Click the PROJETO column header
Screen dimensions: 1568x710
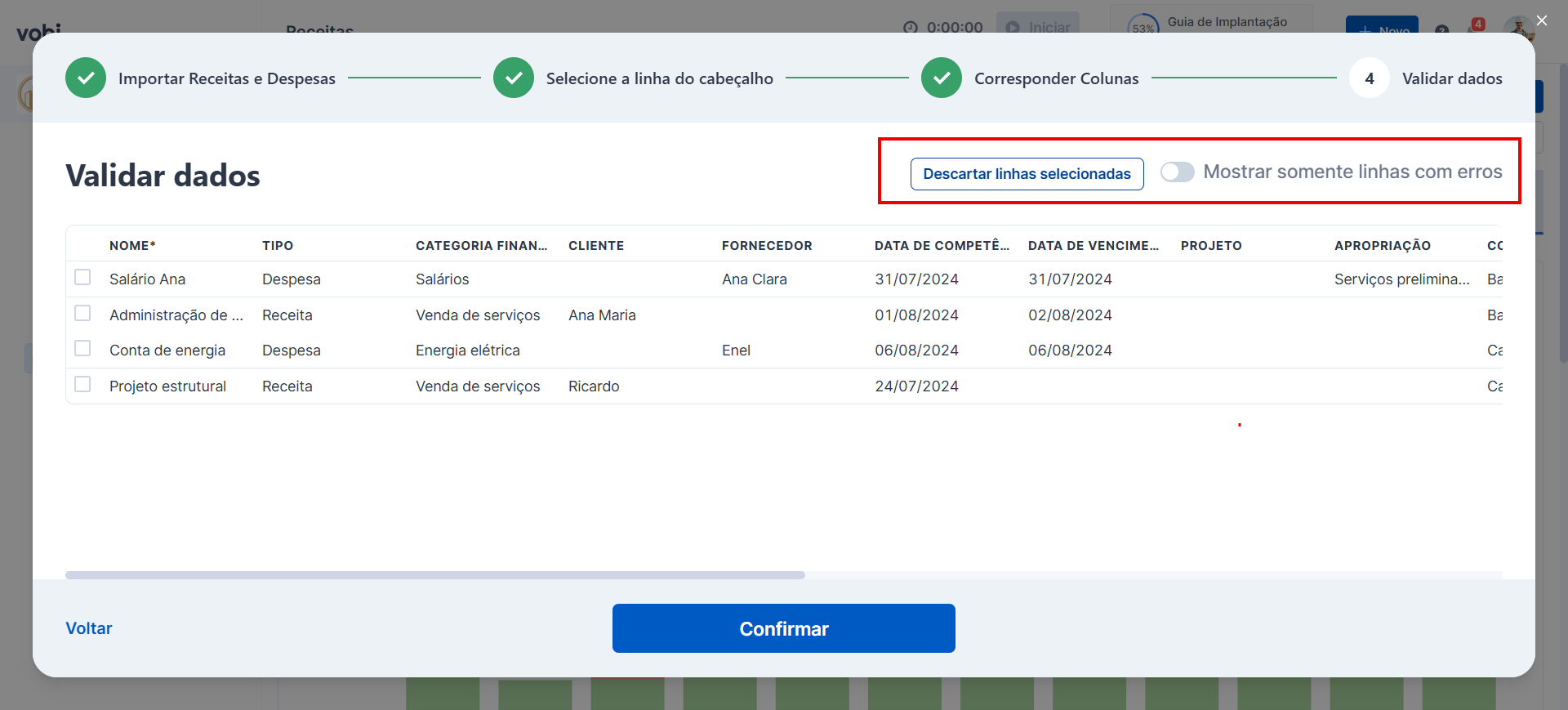pyautogui.click(x=1211, y=245)
